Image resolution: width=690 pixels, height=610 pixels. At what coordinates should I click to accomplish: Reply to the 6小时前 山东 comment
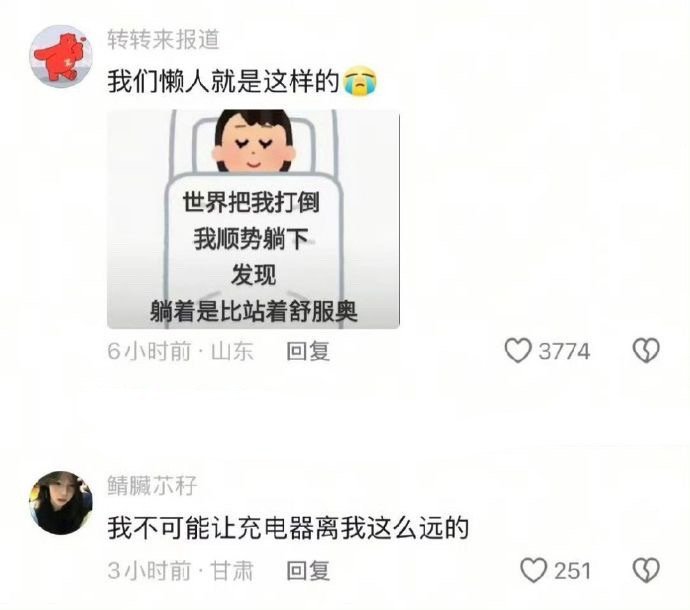(308, 351)
